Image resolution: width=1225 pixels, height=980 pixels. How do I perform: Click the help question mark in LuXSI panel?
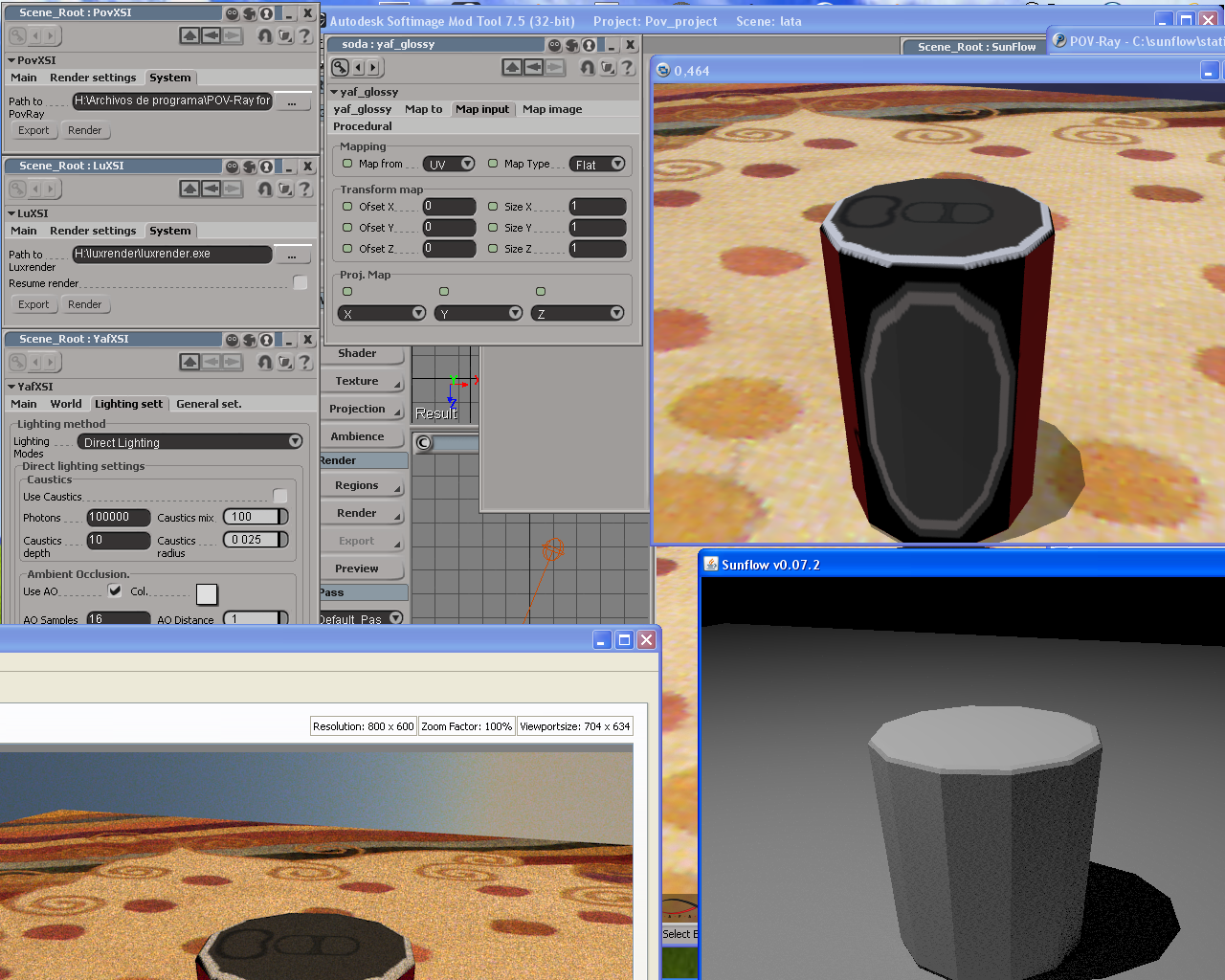pyautogui.click(x=305, y=189)
